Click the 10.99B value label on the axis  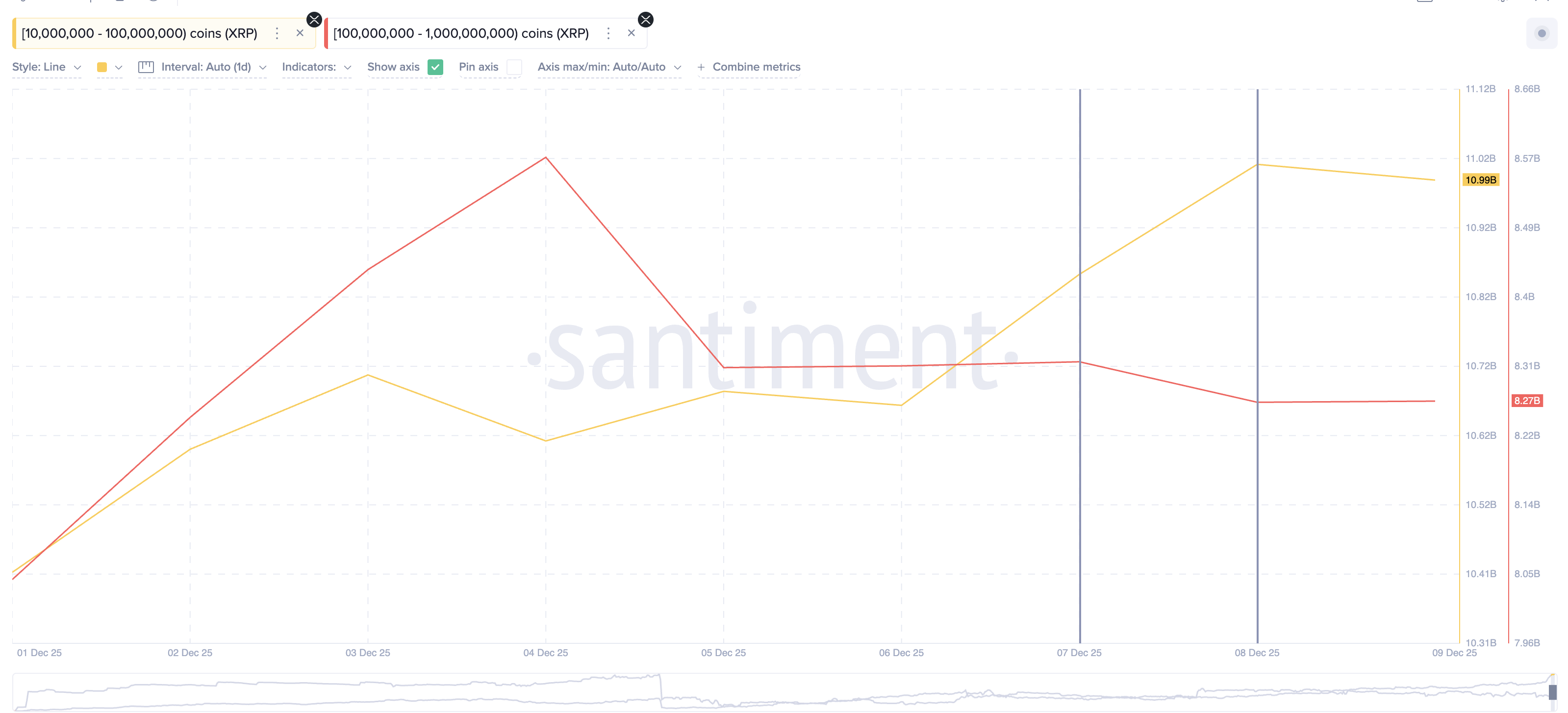1482,179
